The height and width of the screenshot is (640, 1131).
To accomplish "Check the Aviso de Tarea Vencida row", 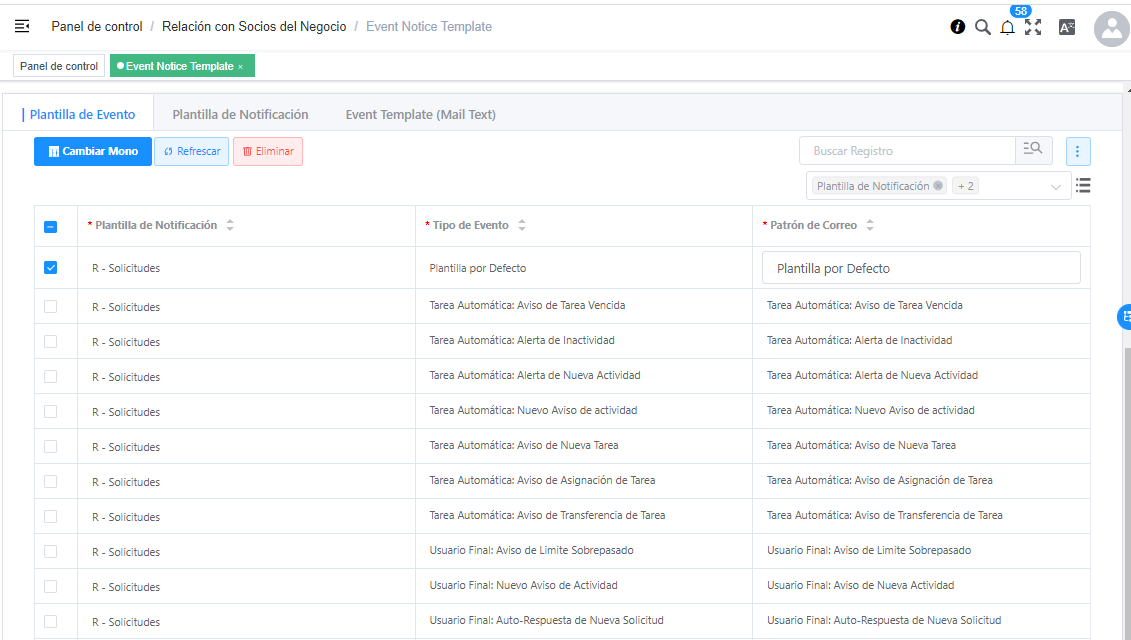I will tap(51, 306).
